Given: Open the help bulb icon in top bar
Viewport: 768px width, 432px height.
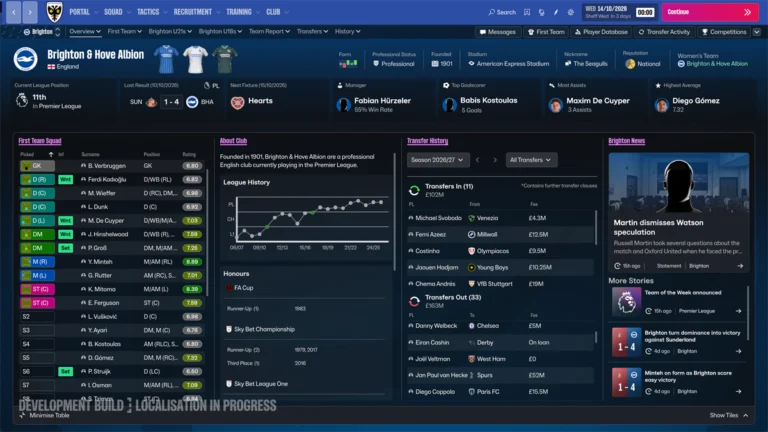Looking at the screenshot, I should coord(541,12).
